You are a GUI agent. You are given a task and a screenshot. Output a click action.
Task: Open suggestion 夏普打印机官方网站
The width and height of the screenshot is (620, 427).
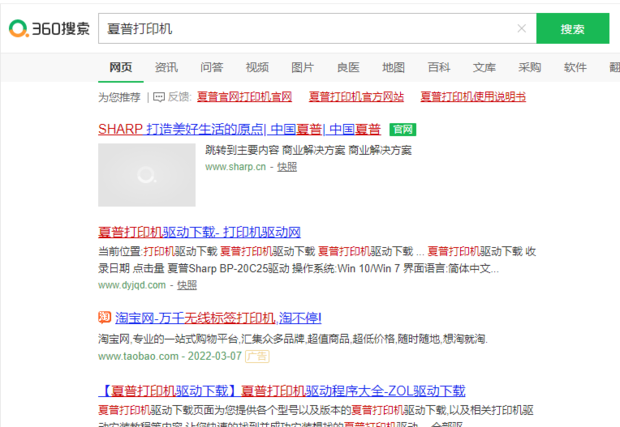tap(356, 96)
